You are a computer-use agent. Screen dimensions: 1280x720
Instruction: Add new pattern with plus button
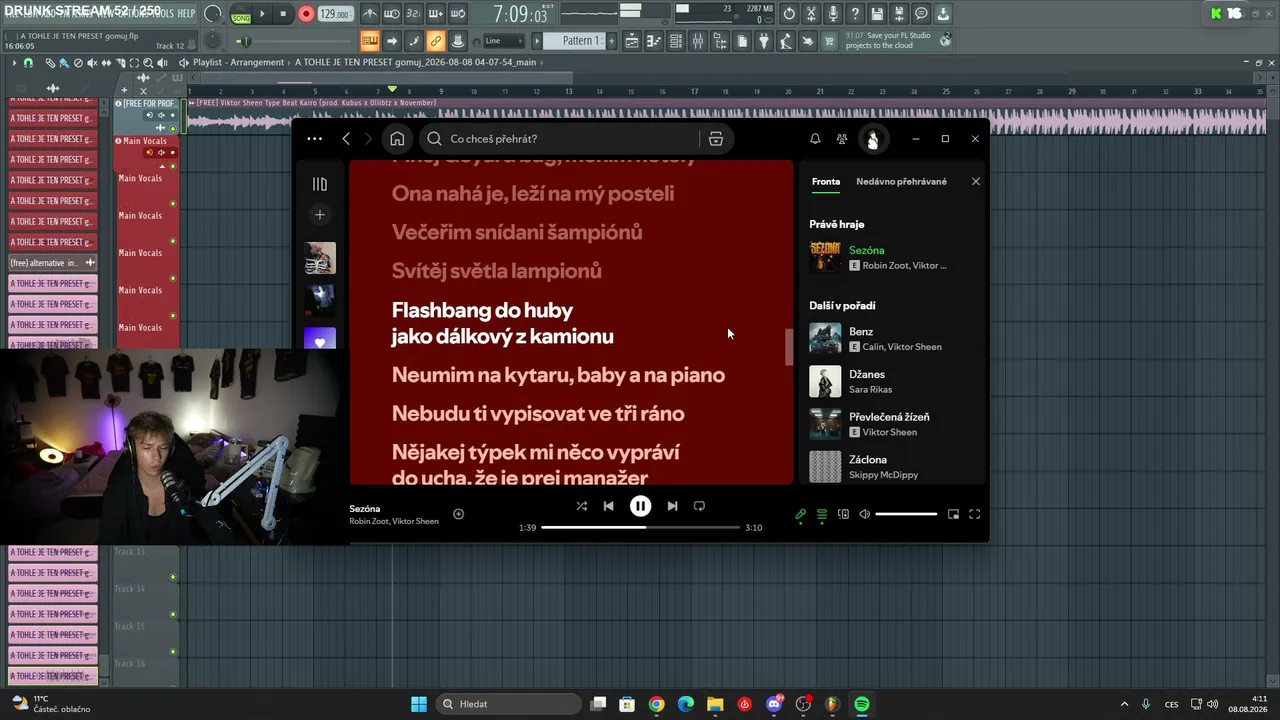point(611,41)
